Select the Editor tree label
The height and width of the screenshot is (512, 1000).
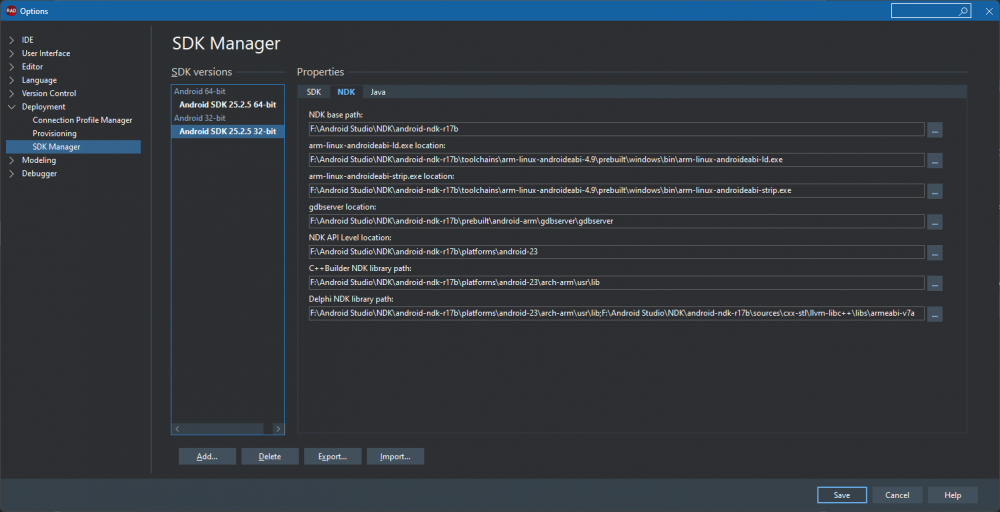tap(33, 67)
